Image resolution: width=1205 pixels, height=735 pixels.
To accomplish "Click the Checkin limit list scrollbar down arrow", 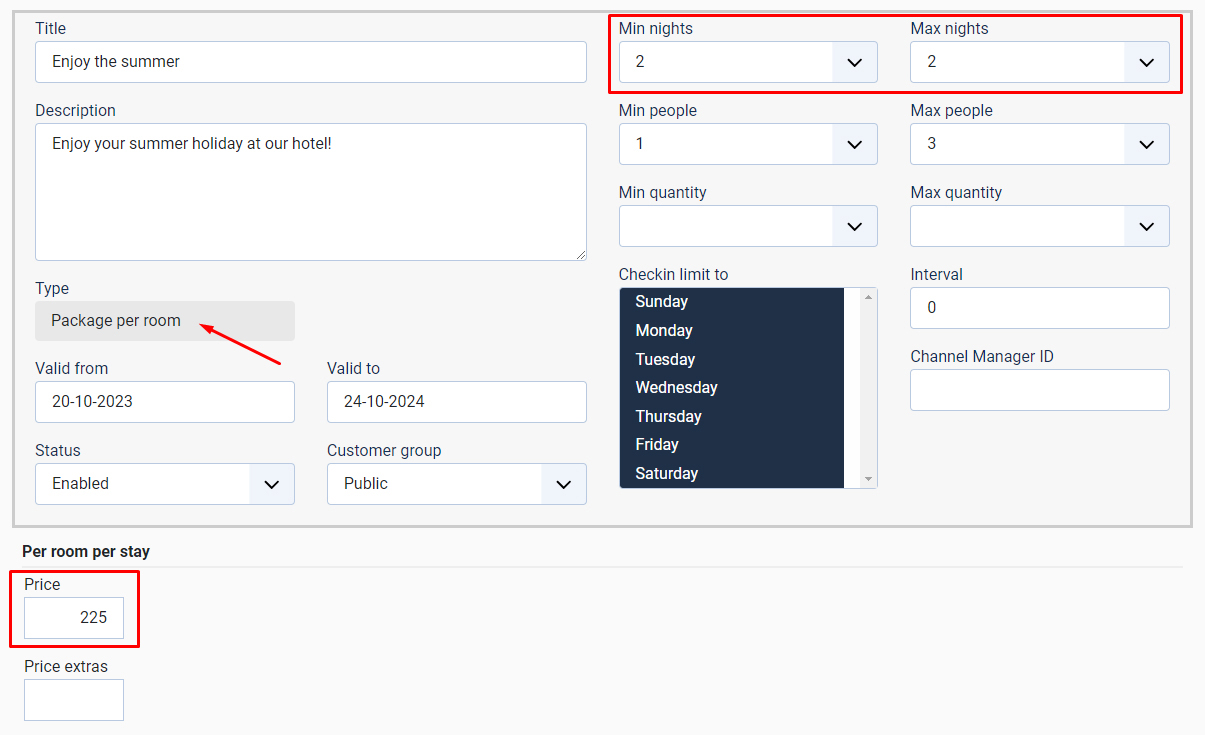I will click(x=868, y=480).
